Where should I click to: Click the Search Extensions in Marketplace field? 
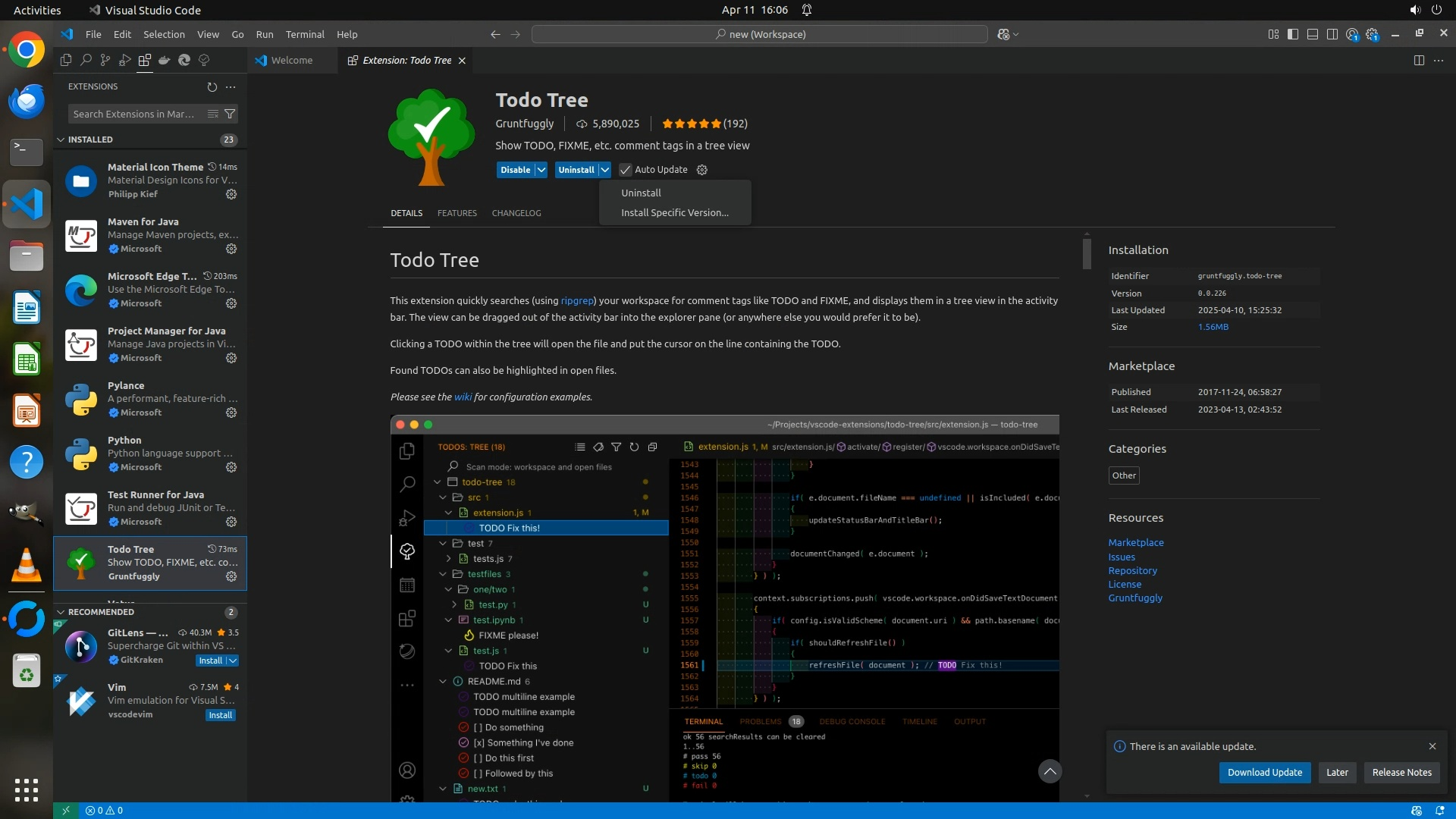pyautogui.click(x=134, y=114)
